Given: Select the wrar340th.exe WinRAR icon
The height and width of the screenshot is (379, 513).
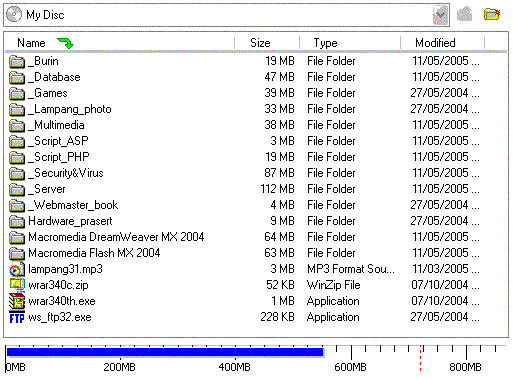Looking at the screenshot, I should 17,301.
